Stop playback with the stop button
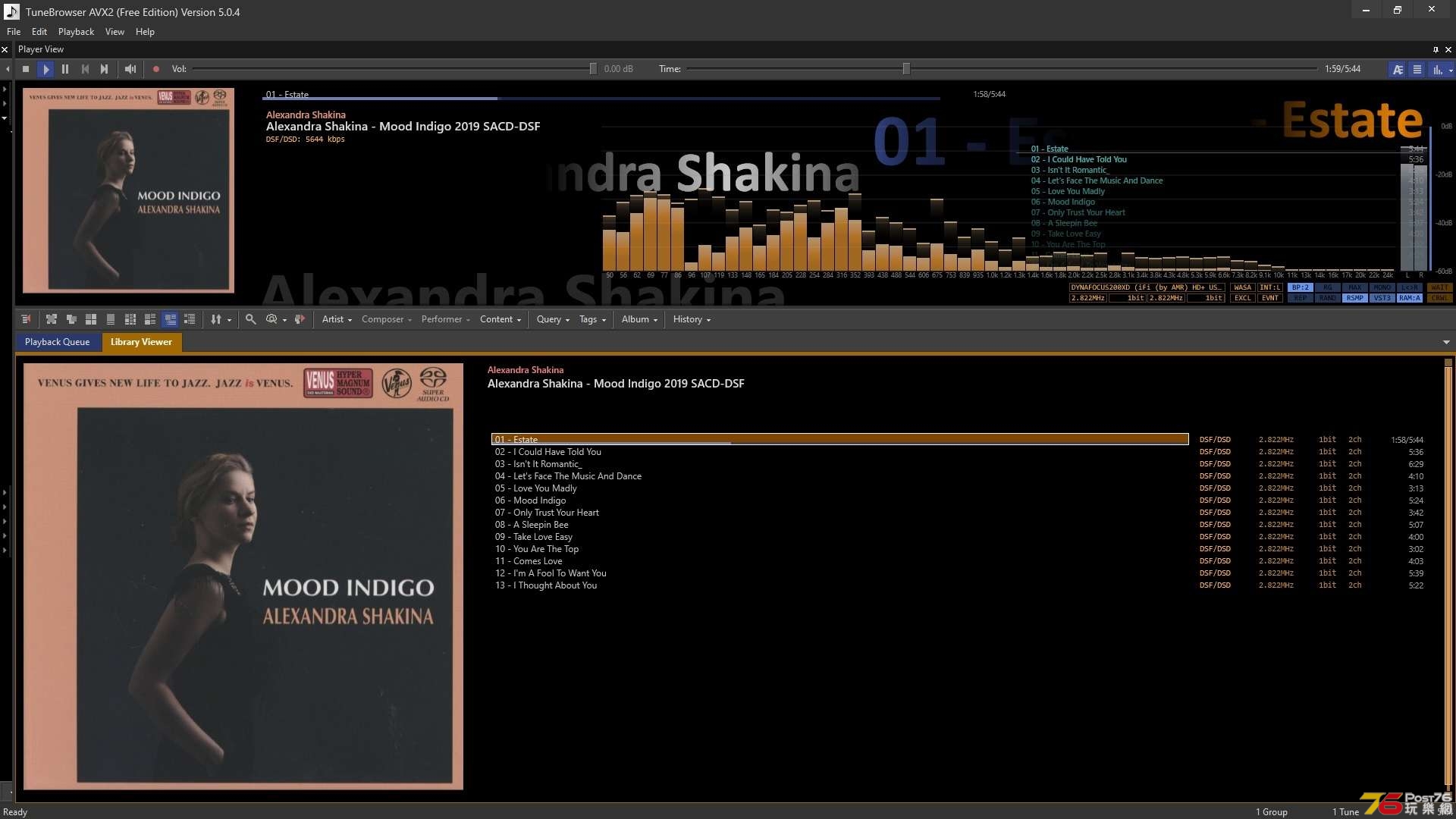The width and height of the screenshot is (1456, 819). tap(26, 69)
